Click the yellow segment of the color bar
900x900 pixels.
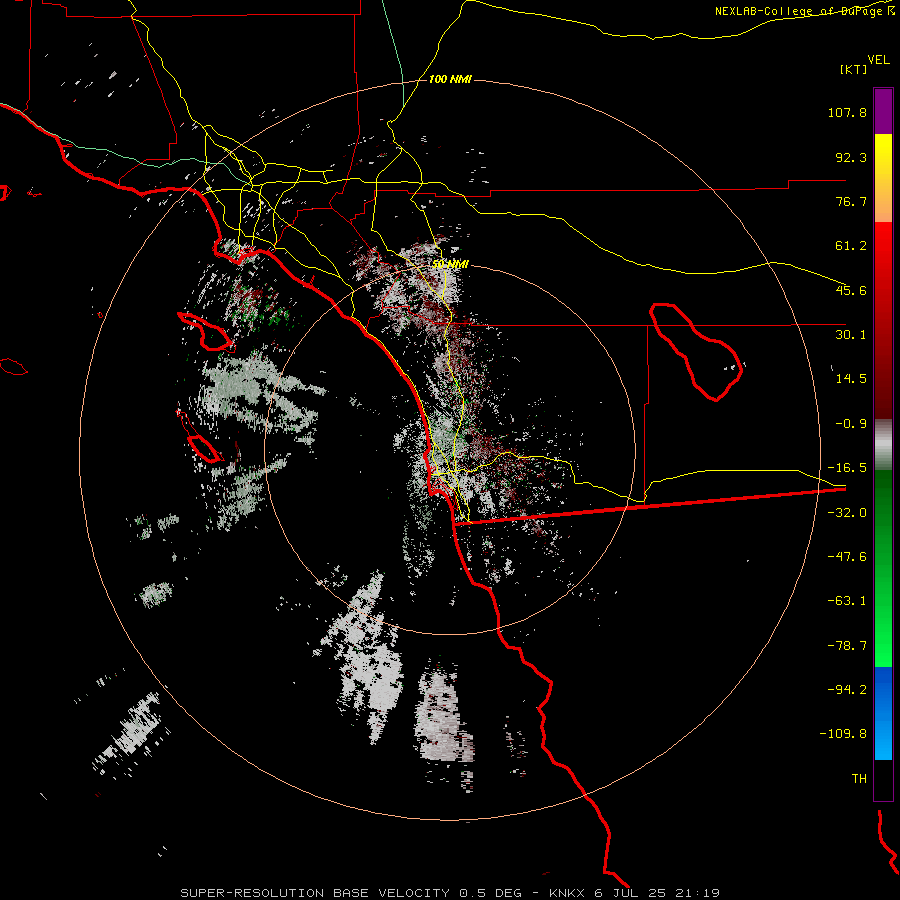[883, 178]
